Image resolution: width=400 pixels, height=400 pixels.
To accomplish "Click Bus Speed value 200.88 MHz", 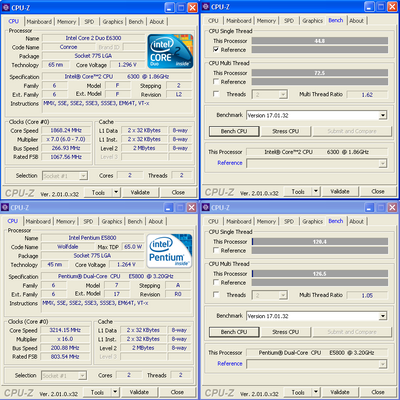I will [x=65, y=348].
